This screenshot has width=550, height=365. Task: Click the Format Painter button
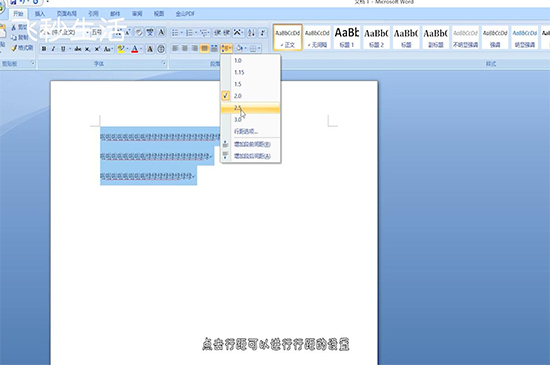pos(22,48)
